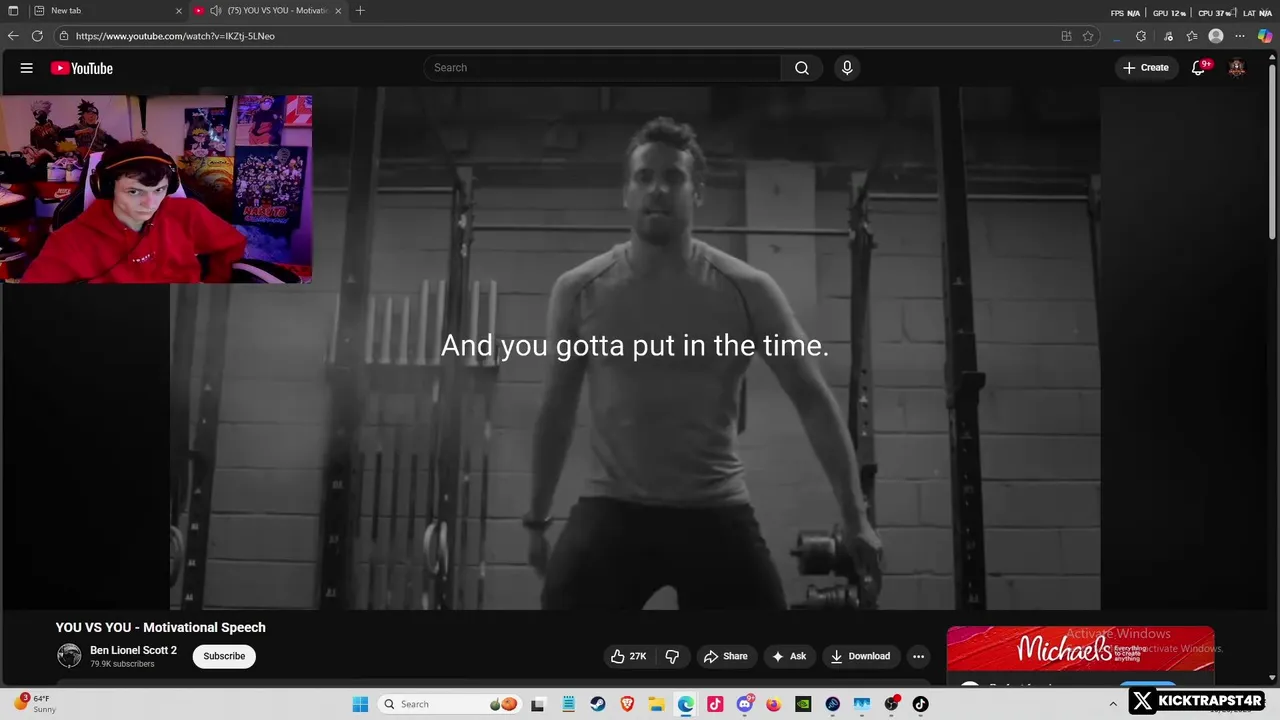Start voice search with the microphone
This screenshot has width=1280, height=720.
coord(847,68)
